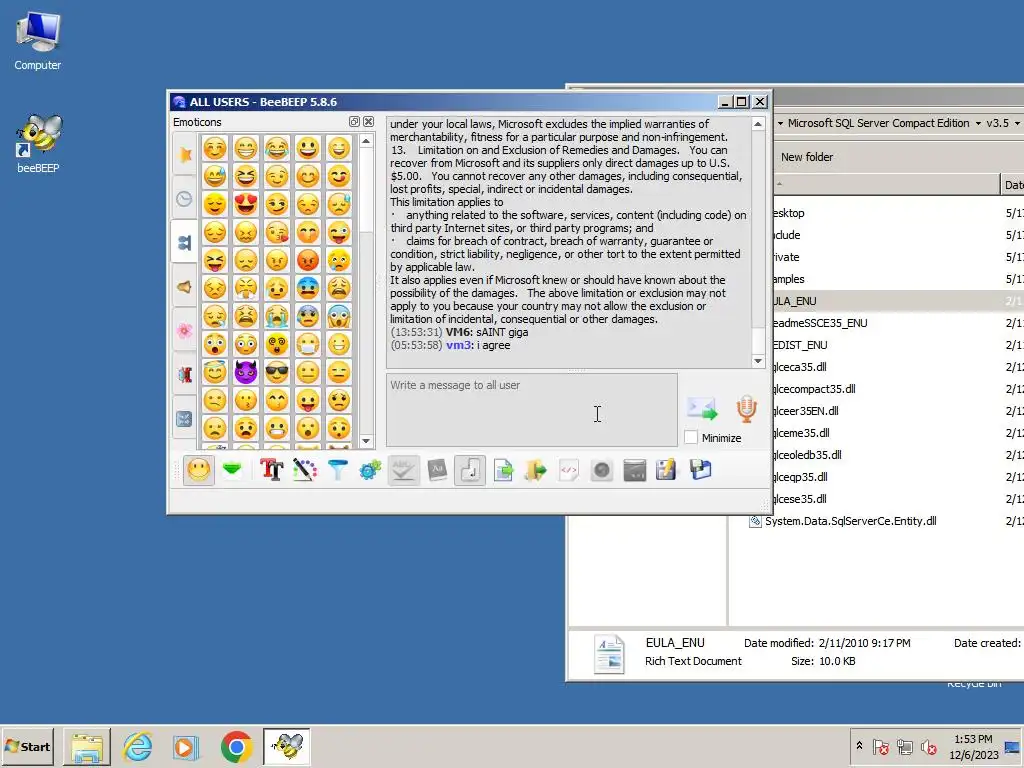The height and width of the screenshot is (768, 1024).
Task: Insert the sunglasses emoji
Action: point(277,372)
